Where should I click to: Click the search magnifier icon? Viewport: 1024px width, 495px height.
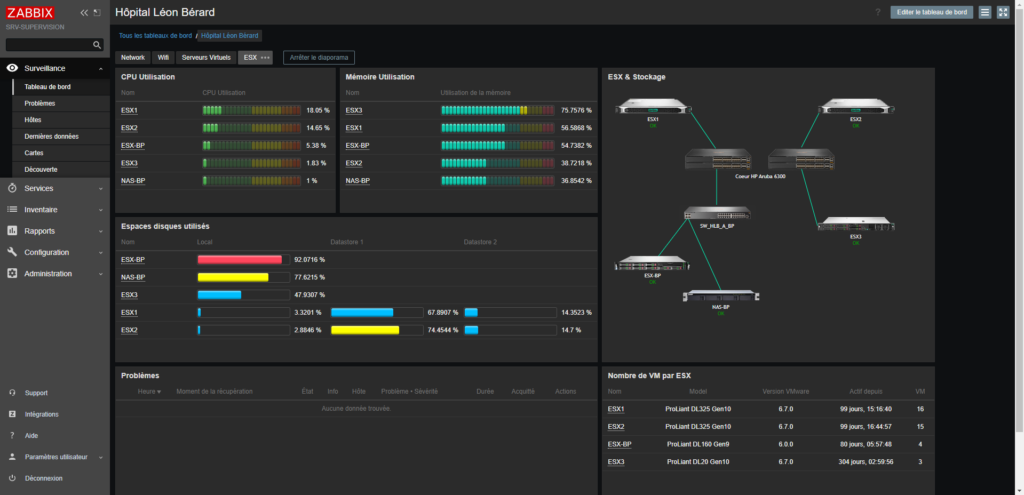coord(97,45)
